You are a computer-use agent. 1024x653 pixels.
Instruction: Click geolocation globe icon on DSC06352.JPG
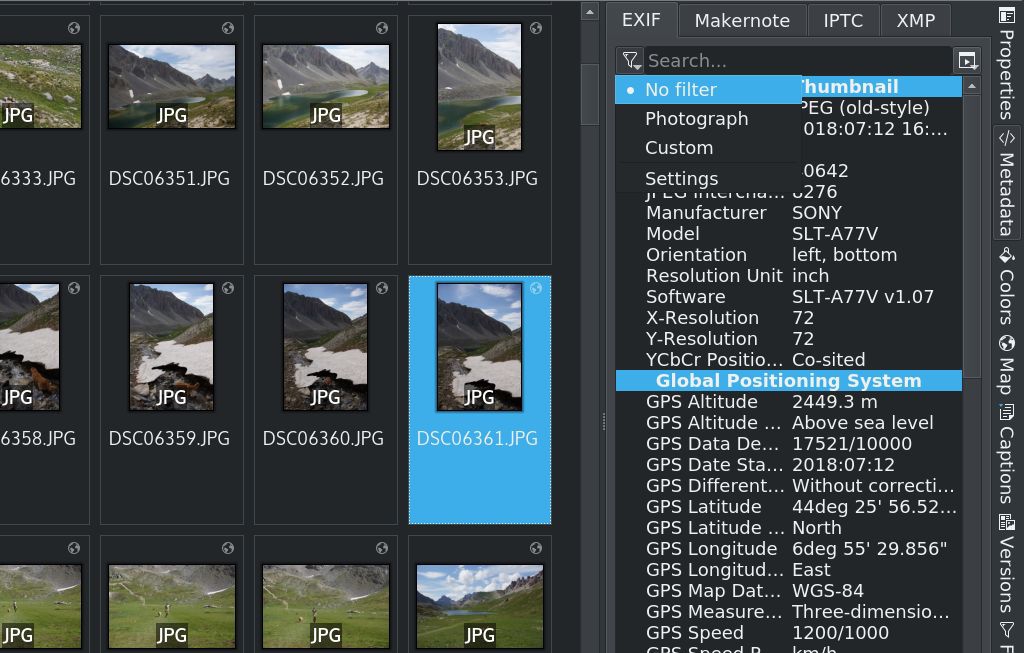[382, 28]
